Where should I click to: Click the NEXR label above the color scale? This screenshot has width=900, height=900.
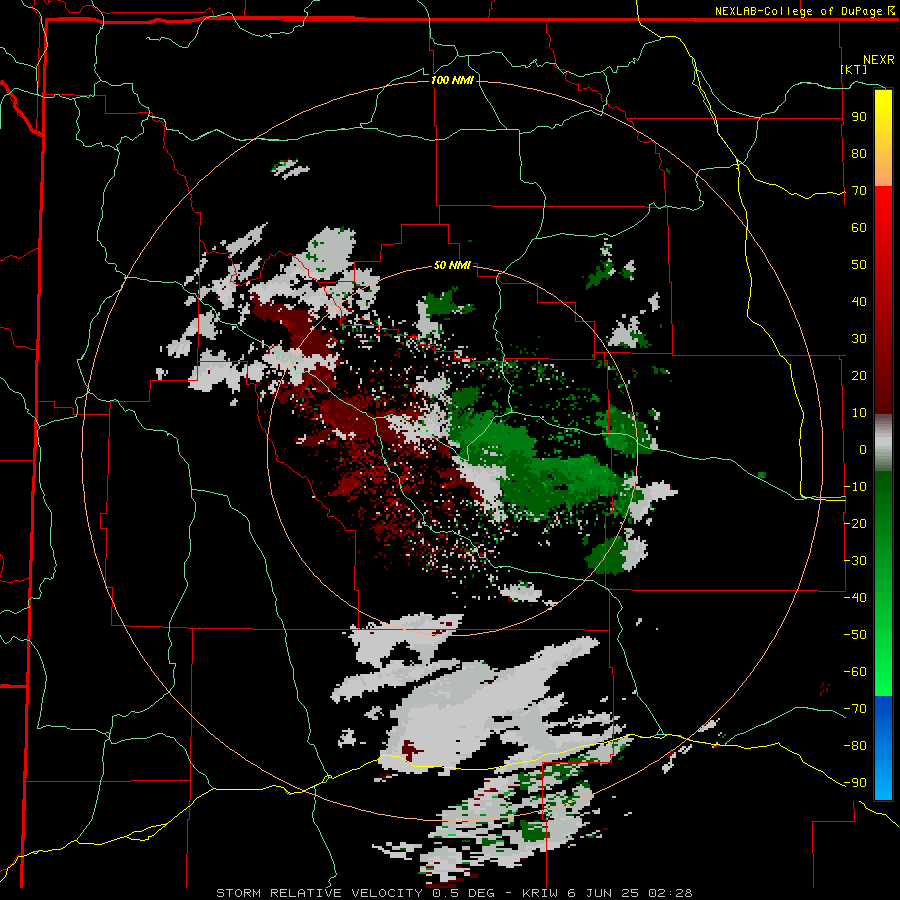point(879,60)
